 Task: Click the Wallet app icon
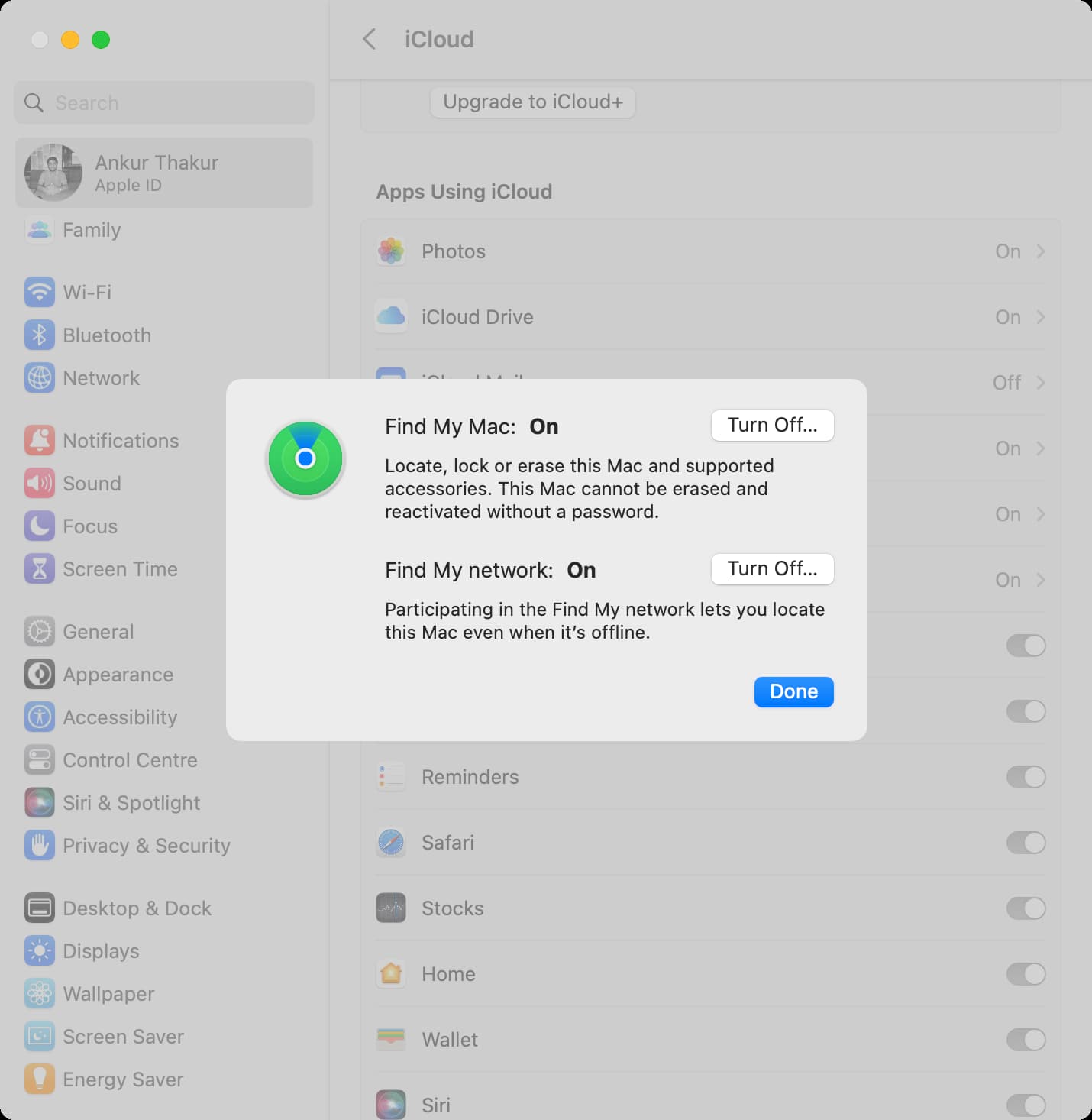pyautogui.click(x=391, y=1039)
